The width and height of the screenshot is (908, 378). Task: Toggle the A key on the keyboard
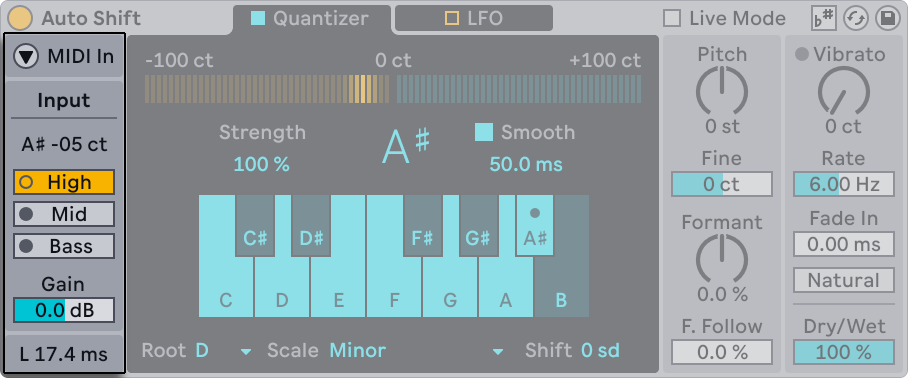(x=506, y=287)
